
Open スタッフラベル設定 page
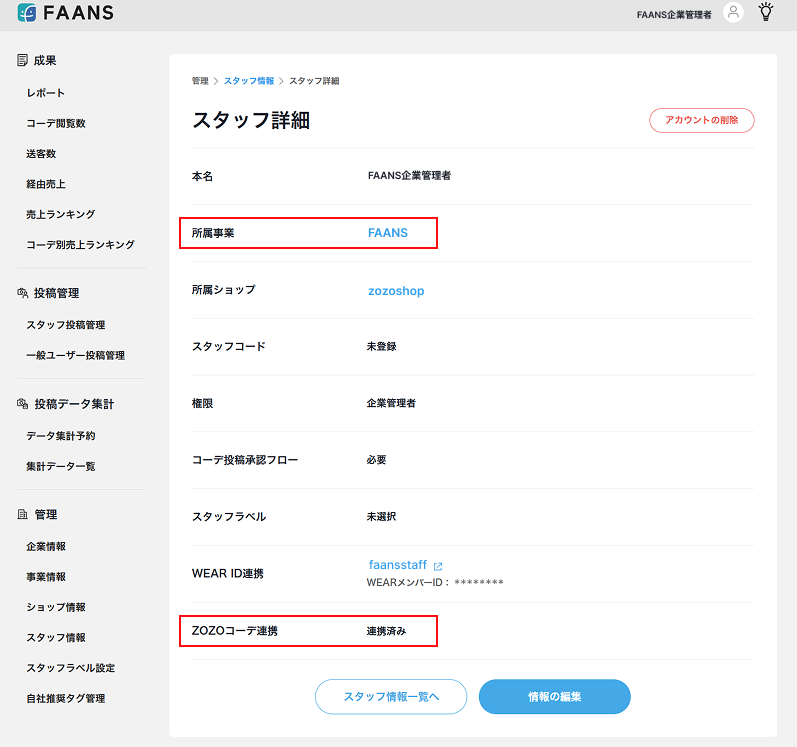(71, 668)
